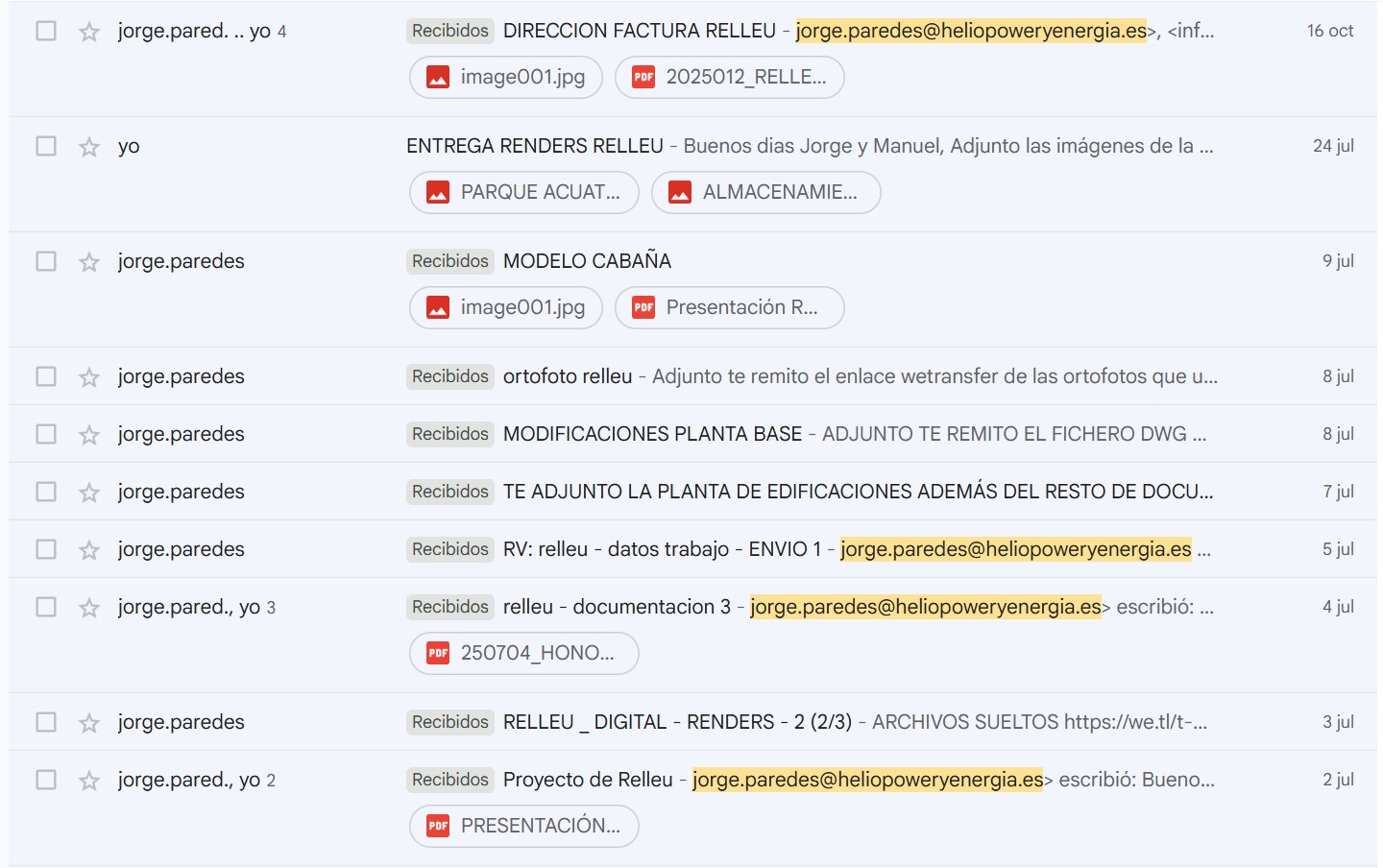Star the DIRECCION FACTURA RELLEU email
Image resolution: width=1383 pixels, height=868 pixels.
89,32
